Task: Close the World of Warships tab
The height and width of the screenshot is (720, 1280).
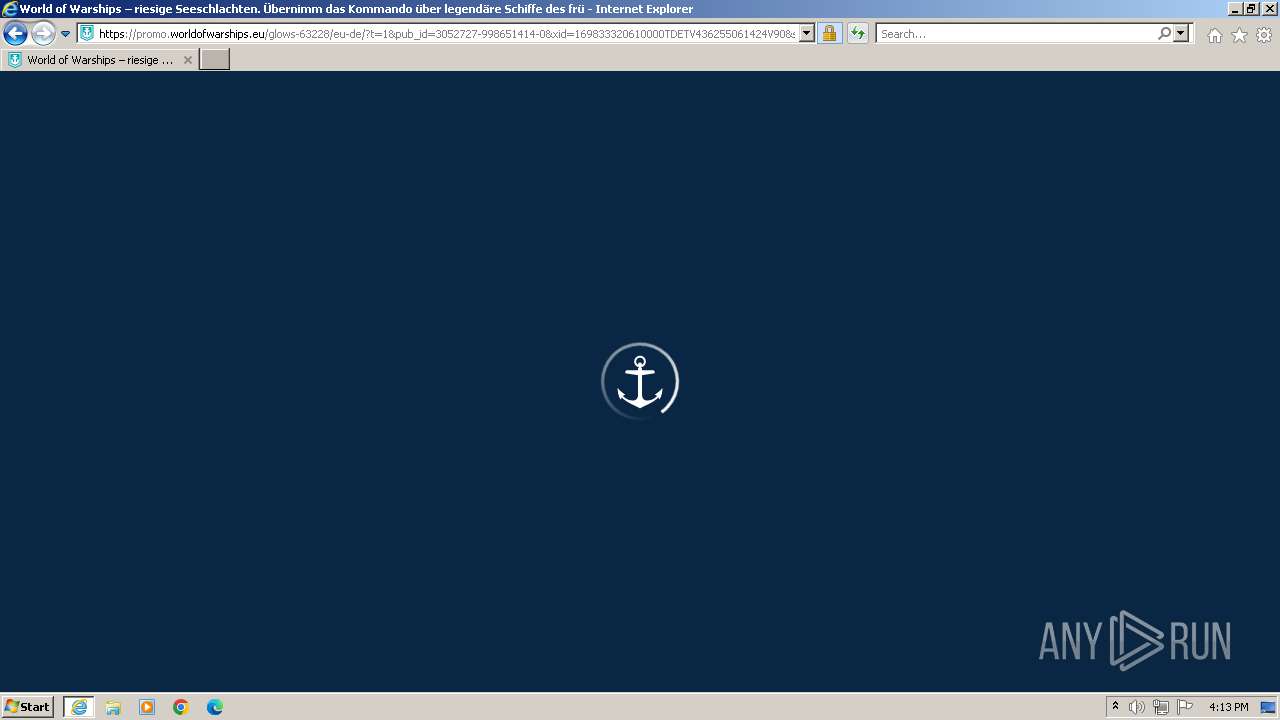Action: tap(187, 60)
